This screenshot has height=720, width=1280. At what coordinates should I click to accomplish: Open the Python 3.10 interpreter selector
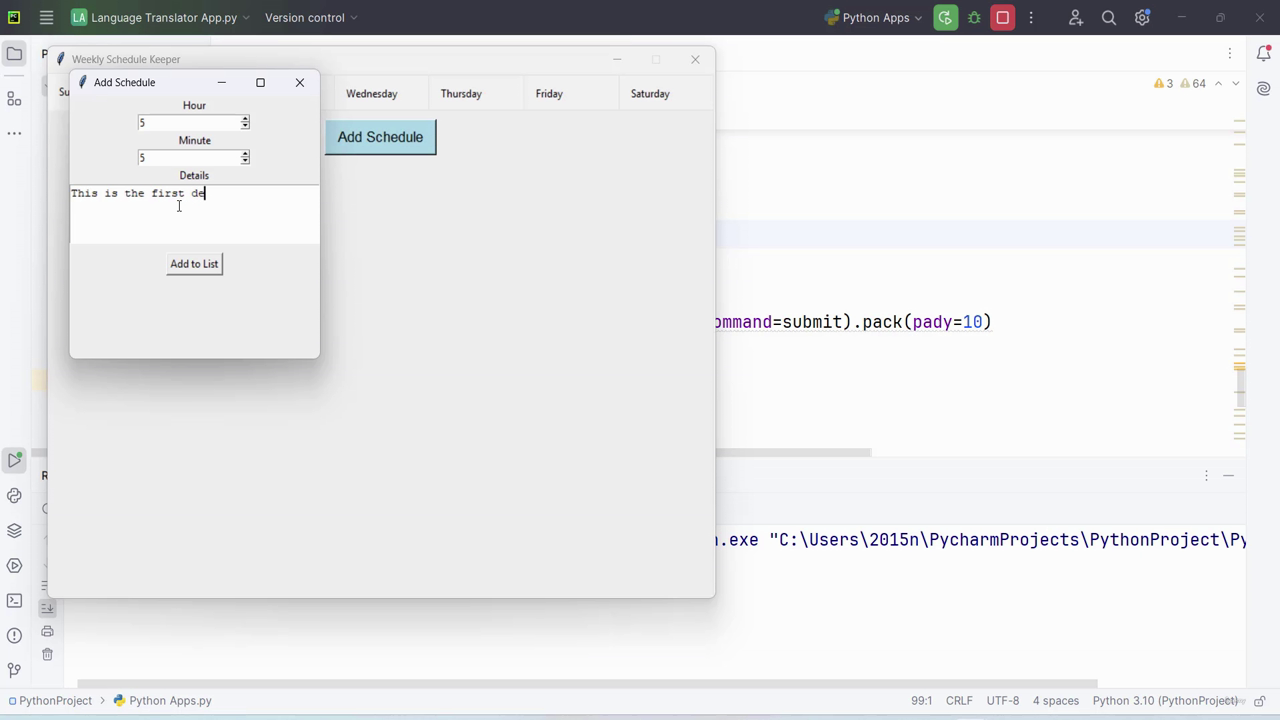click(x=1166, y=701)
